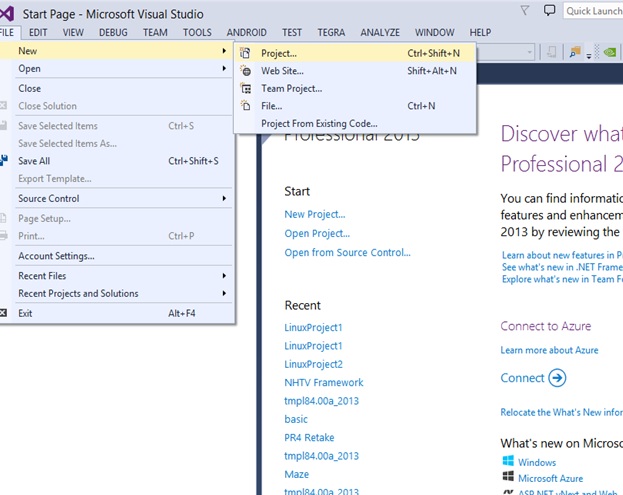Expand Recent Projects and Solutions submenu arrow
This screenshot has width=623, height=495.
click(224, 293)
